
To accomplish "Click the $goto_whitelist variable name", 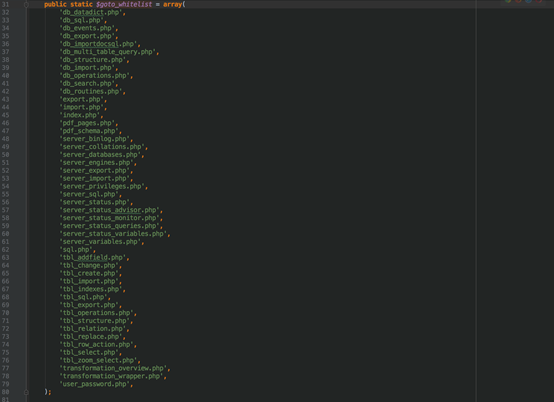I will pyautogui.click(x=124, y=5).
